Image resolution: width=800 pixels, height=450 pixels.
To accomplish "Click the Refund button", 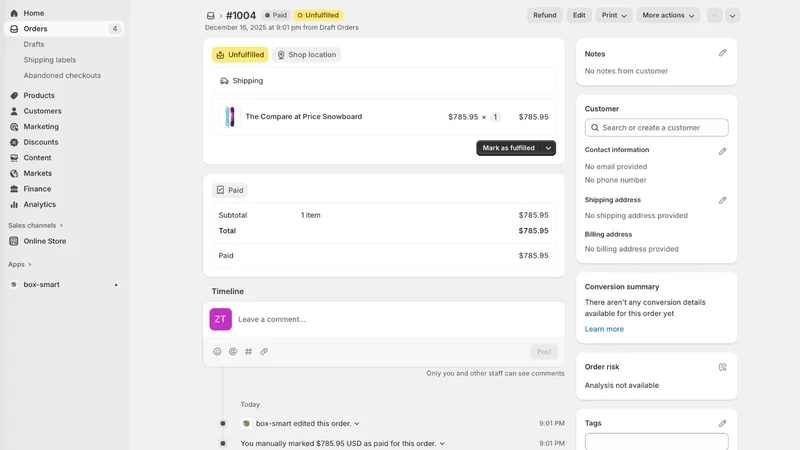I will [544, 15].
